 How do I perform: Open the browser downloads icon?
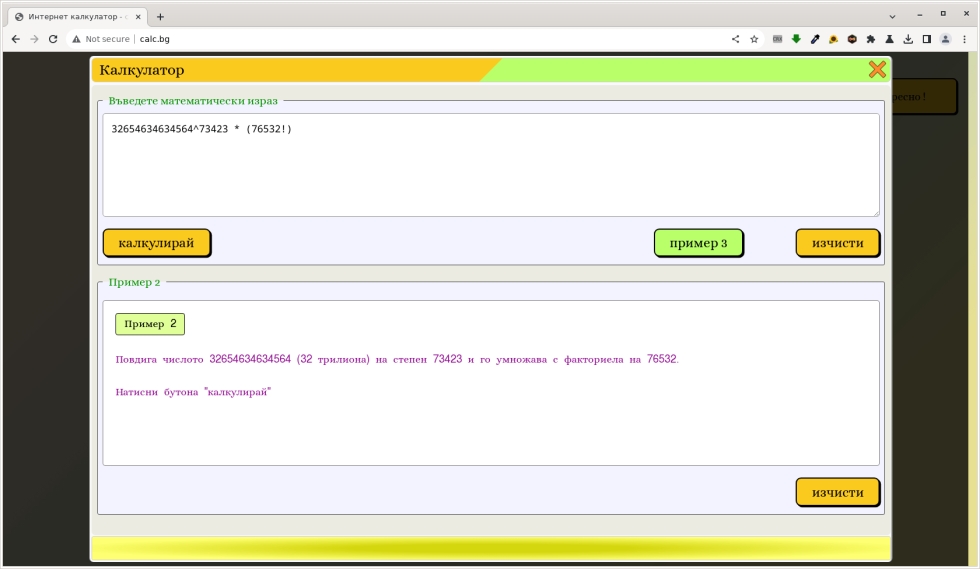click(908, 39)
